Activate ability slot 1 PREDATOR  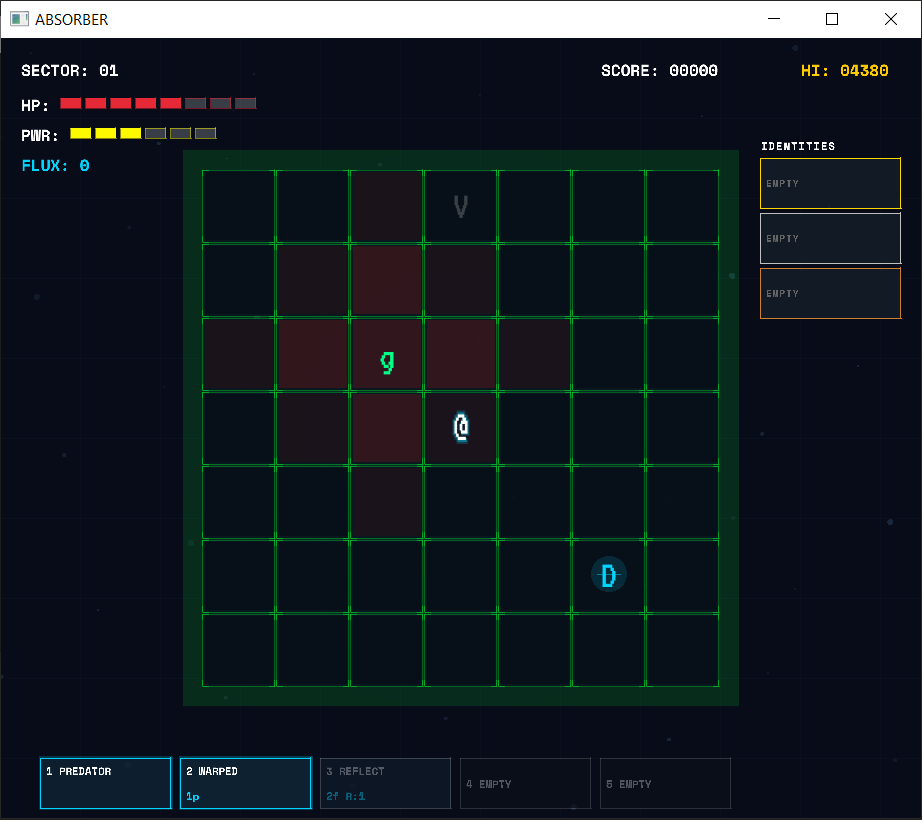click(106, 783)
